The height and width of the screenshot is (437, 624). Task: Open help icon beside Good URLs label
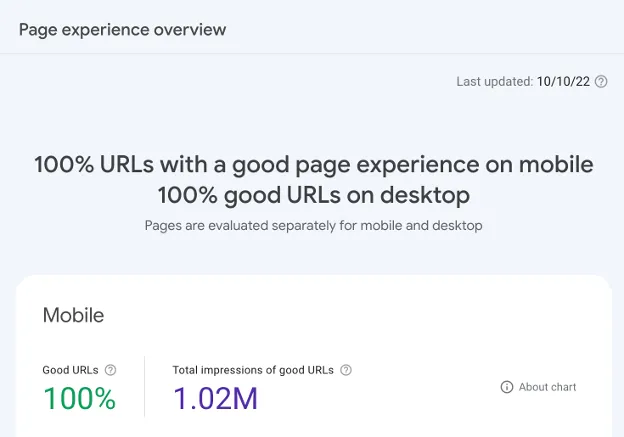[110, 370]
